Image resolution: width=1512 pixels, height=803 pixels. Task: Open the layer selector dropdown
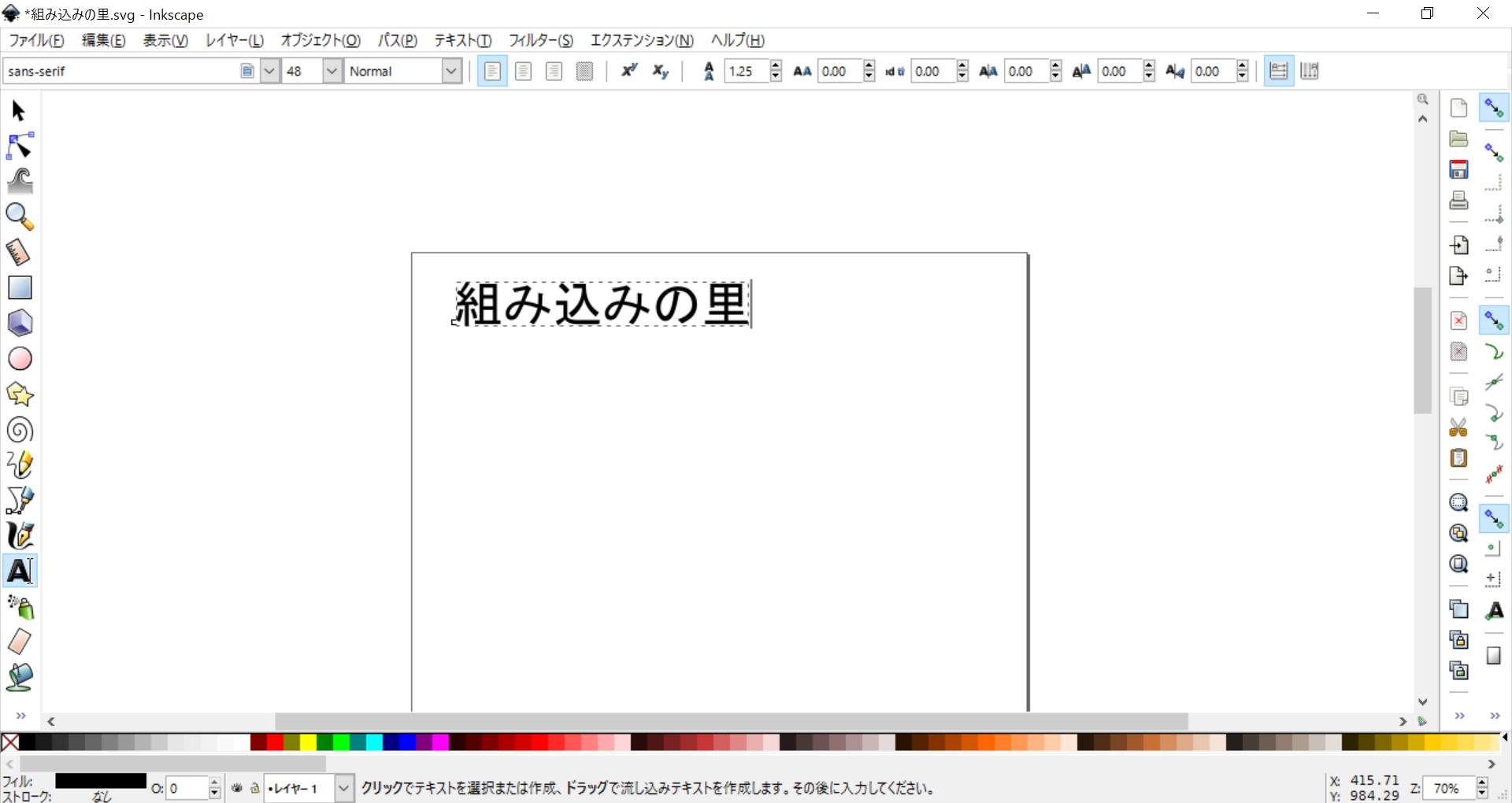point(343,787)
